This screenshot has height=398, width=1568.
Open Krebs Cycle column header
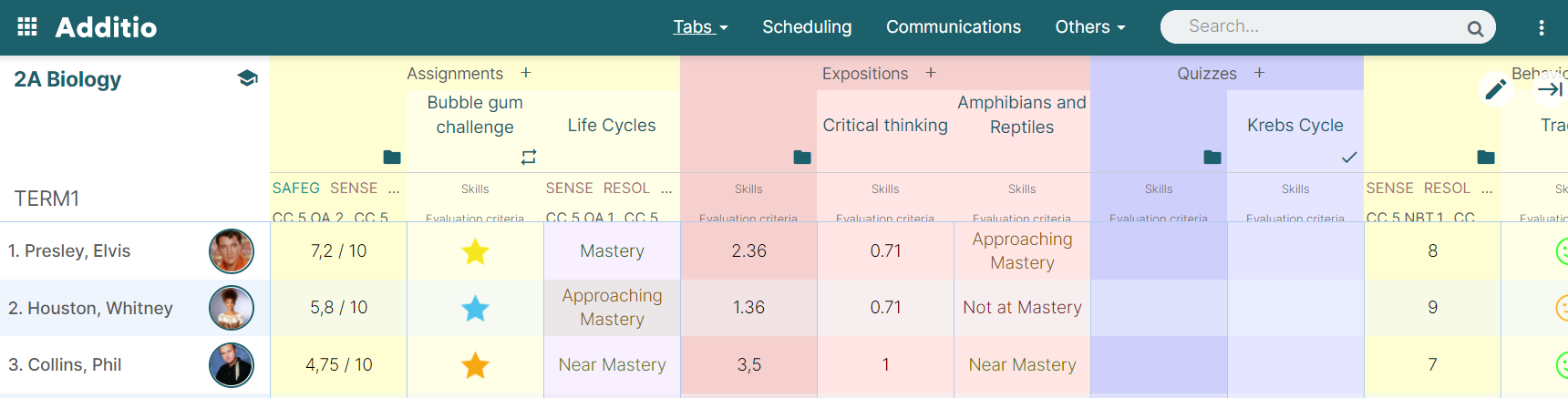(1295, 125)
